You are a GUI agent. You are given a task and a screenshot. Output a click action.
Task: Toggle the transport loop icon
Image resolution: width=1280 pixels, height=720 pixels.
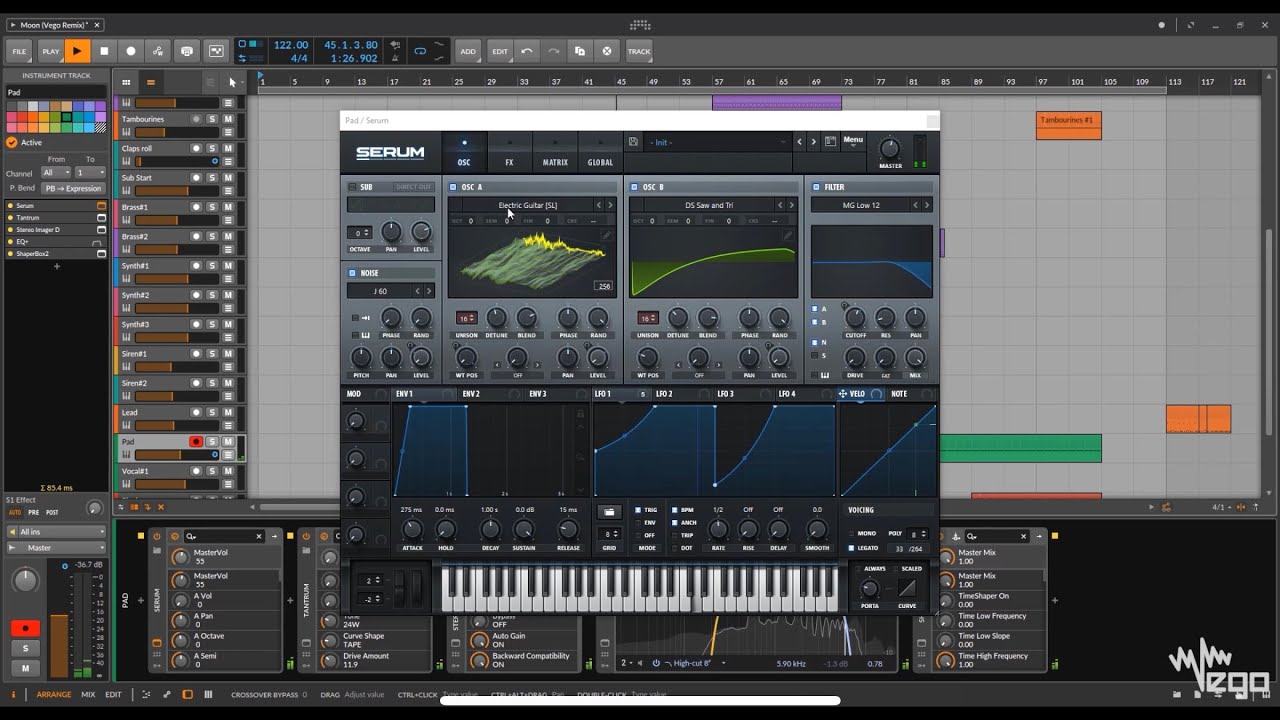click(420, 51)
